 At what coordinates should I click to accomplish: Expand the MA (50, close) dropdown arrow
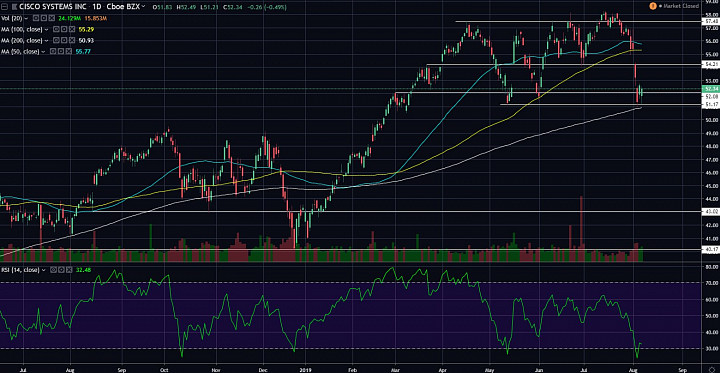tap(43, 51)
